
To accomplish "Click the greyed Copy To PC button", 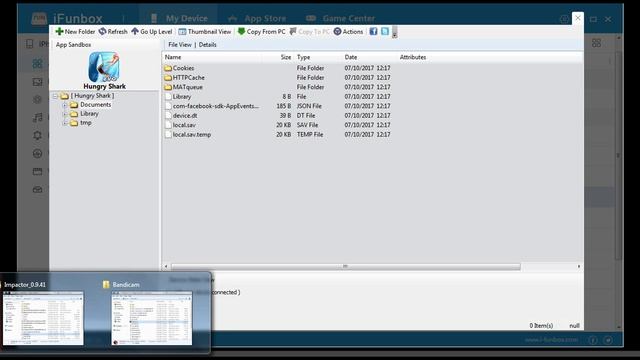I will (x=309, y=31).
